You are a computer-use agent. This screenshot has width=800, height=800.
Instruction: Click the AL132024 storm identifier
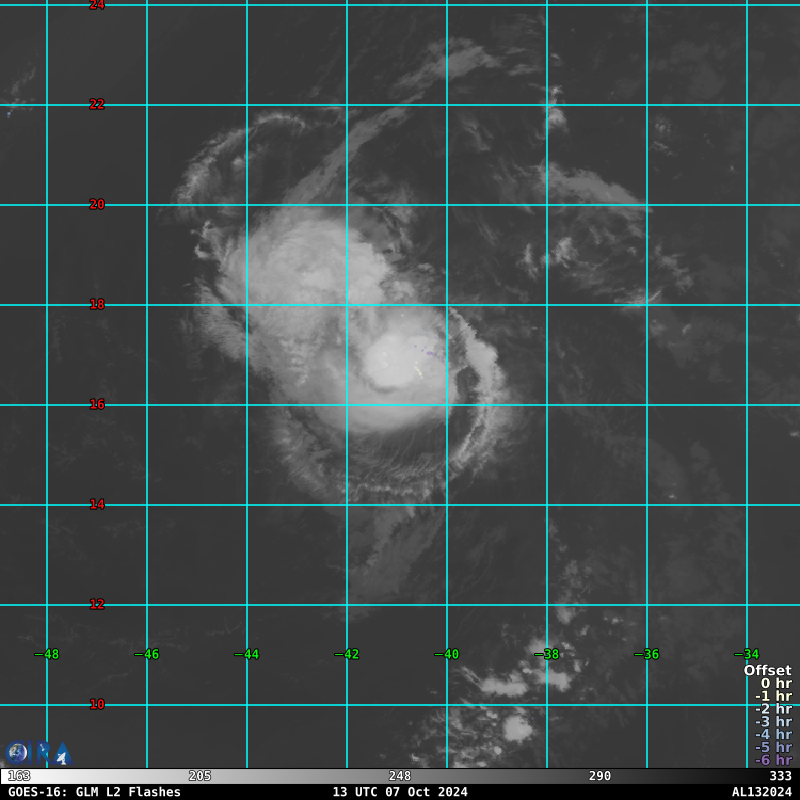coord(761,792)
